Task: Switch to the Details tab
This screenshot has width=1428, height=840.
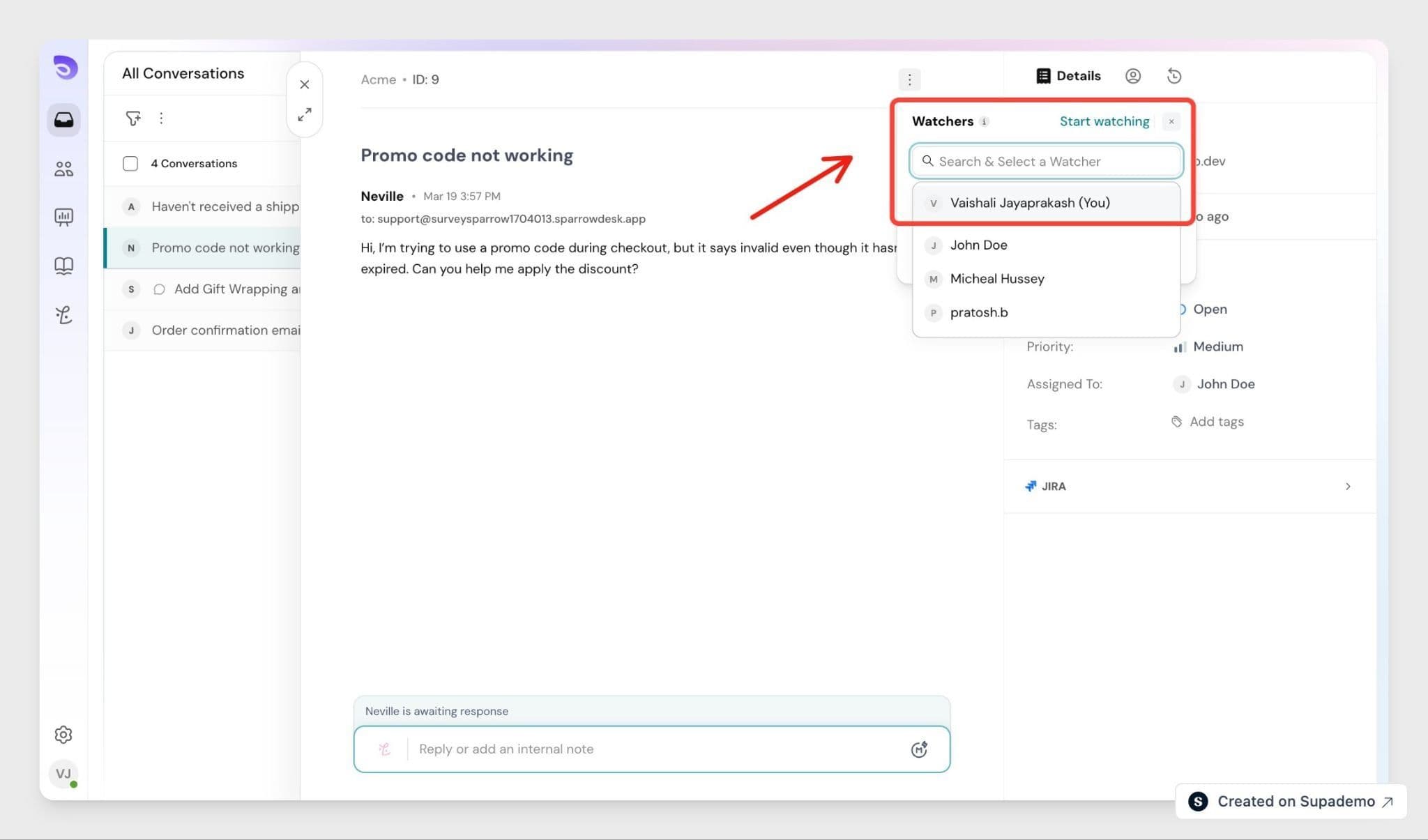Action: [1068, 76]
